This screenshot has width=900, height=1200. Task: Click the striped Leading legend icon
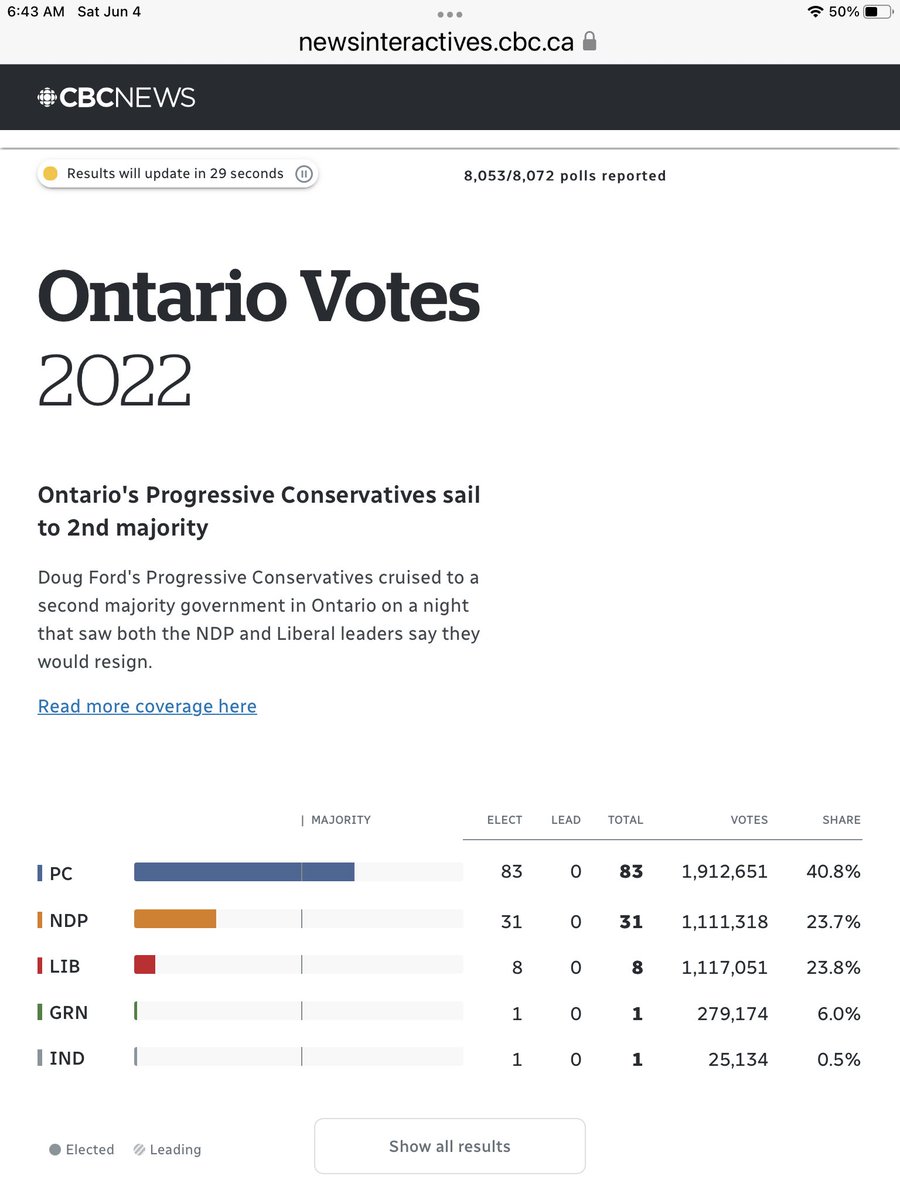tap(139, 1150)
